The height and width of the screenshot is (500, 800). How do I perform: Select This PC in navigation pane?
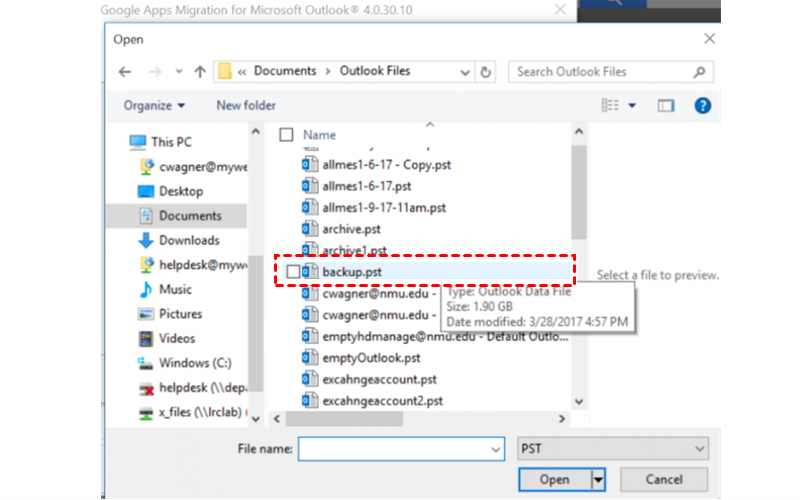coord(171,142)
